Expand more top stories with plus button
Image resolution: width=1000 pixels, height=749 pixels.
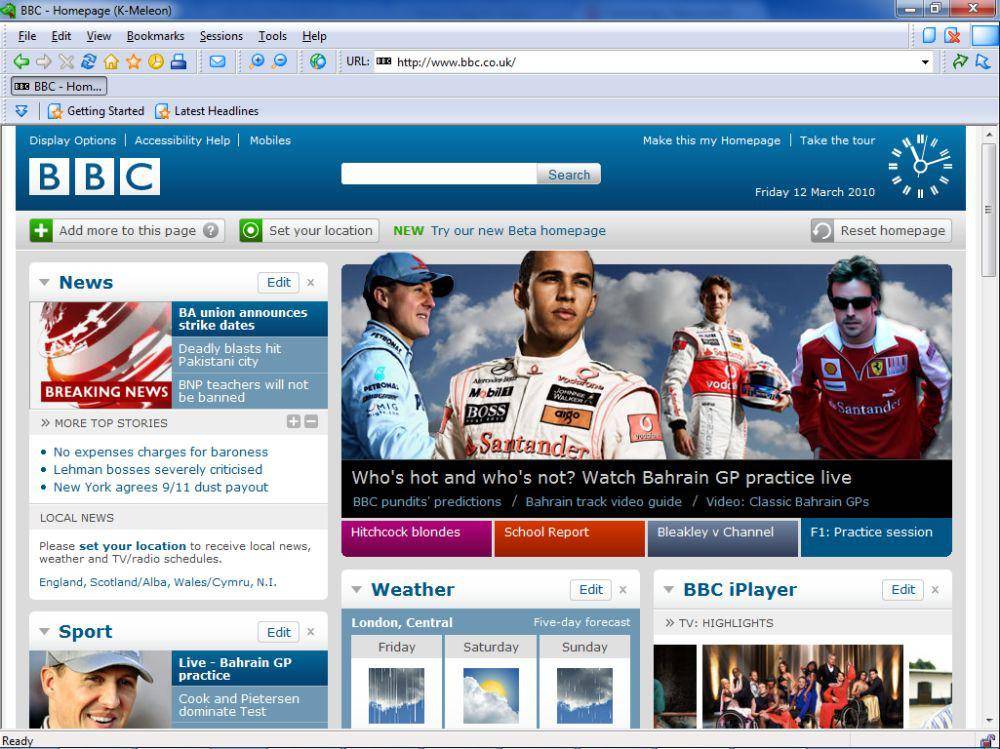pos(293,422)
